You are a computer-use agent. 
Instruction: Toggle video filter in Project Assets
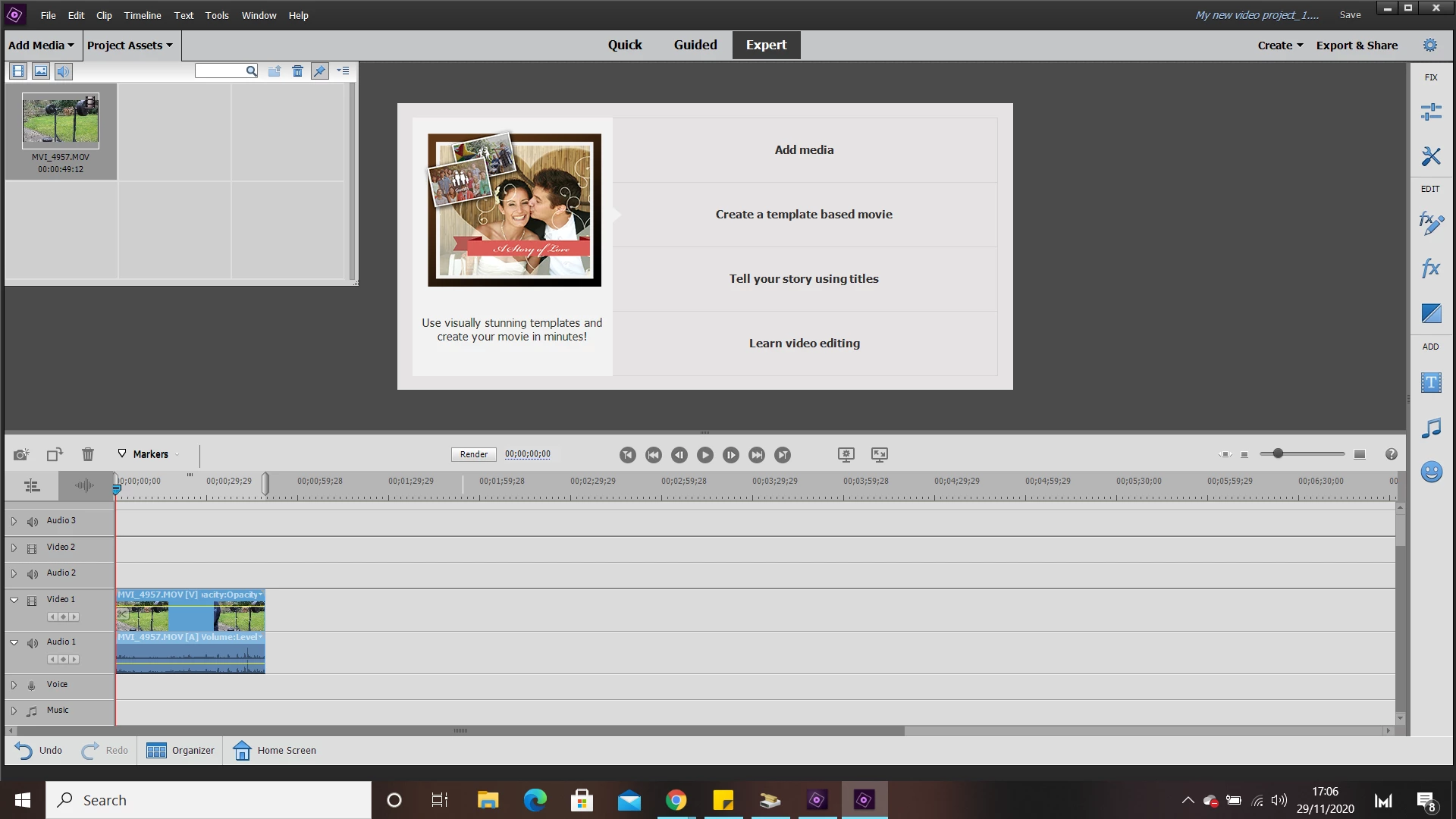(x=18, y=71)
